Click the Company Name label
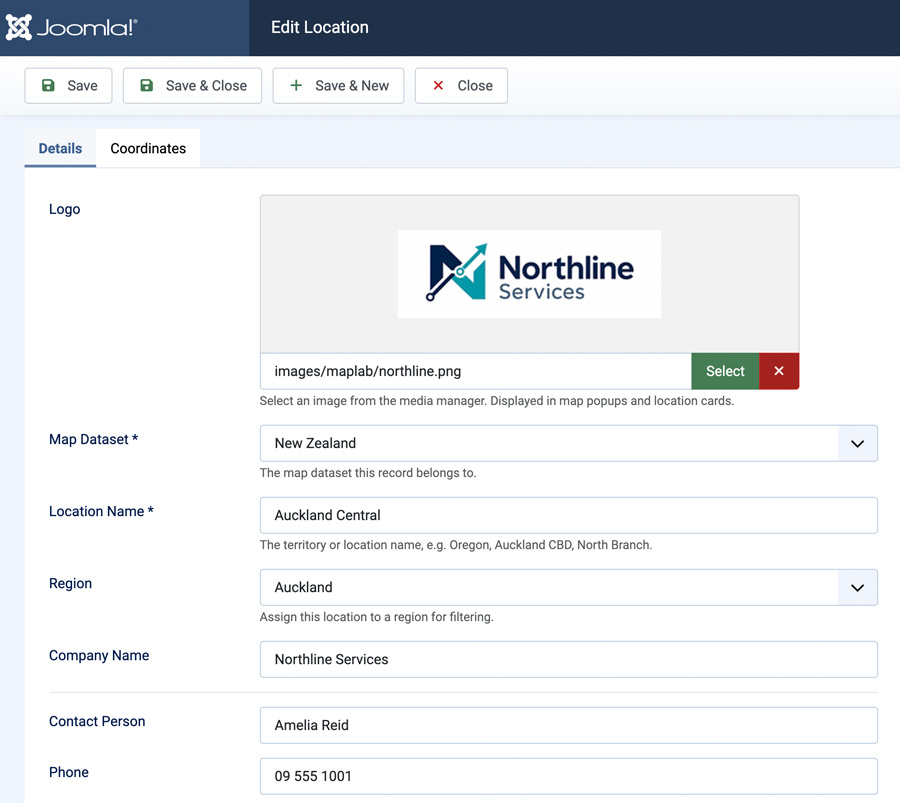The image size is (900, 803). [x=99, y=655]
